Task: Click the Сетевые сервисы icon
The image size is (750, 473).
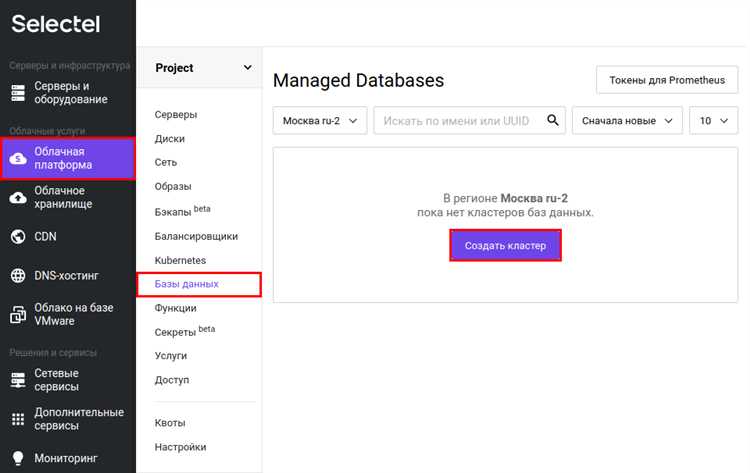Action: tap(18, 380)
